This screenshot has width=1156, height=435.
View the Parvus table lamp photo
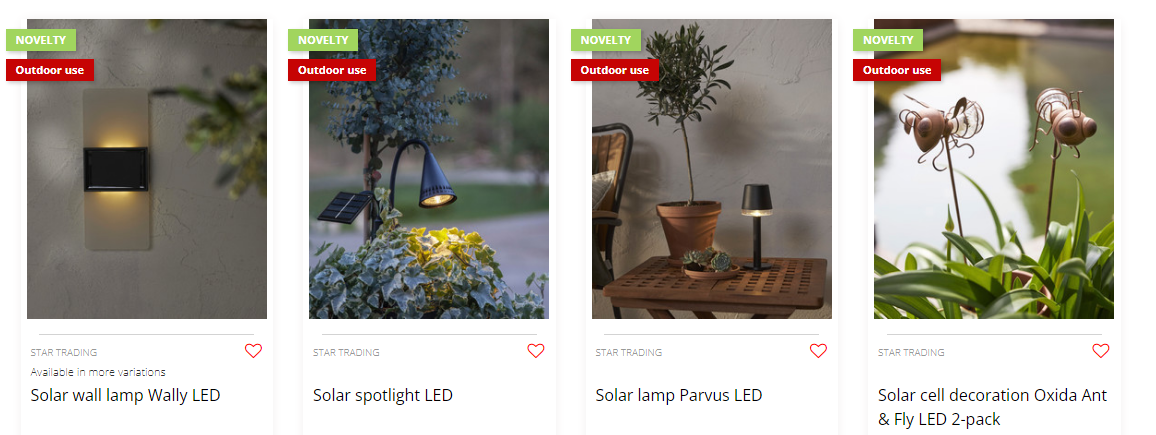click(711, 169)
